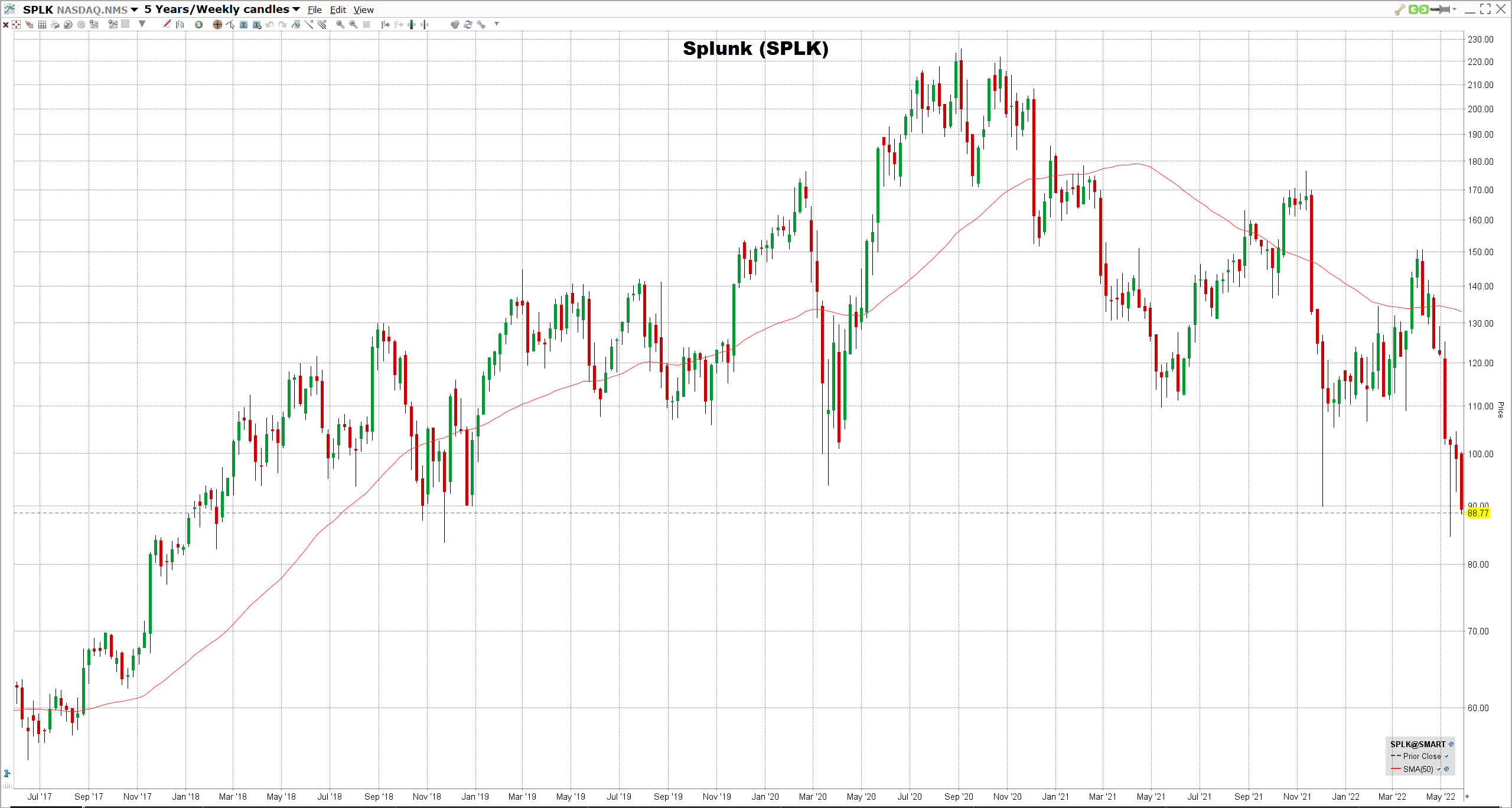
Task: Select the add text annotation tool
Action: pos(243,24)
